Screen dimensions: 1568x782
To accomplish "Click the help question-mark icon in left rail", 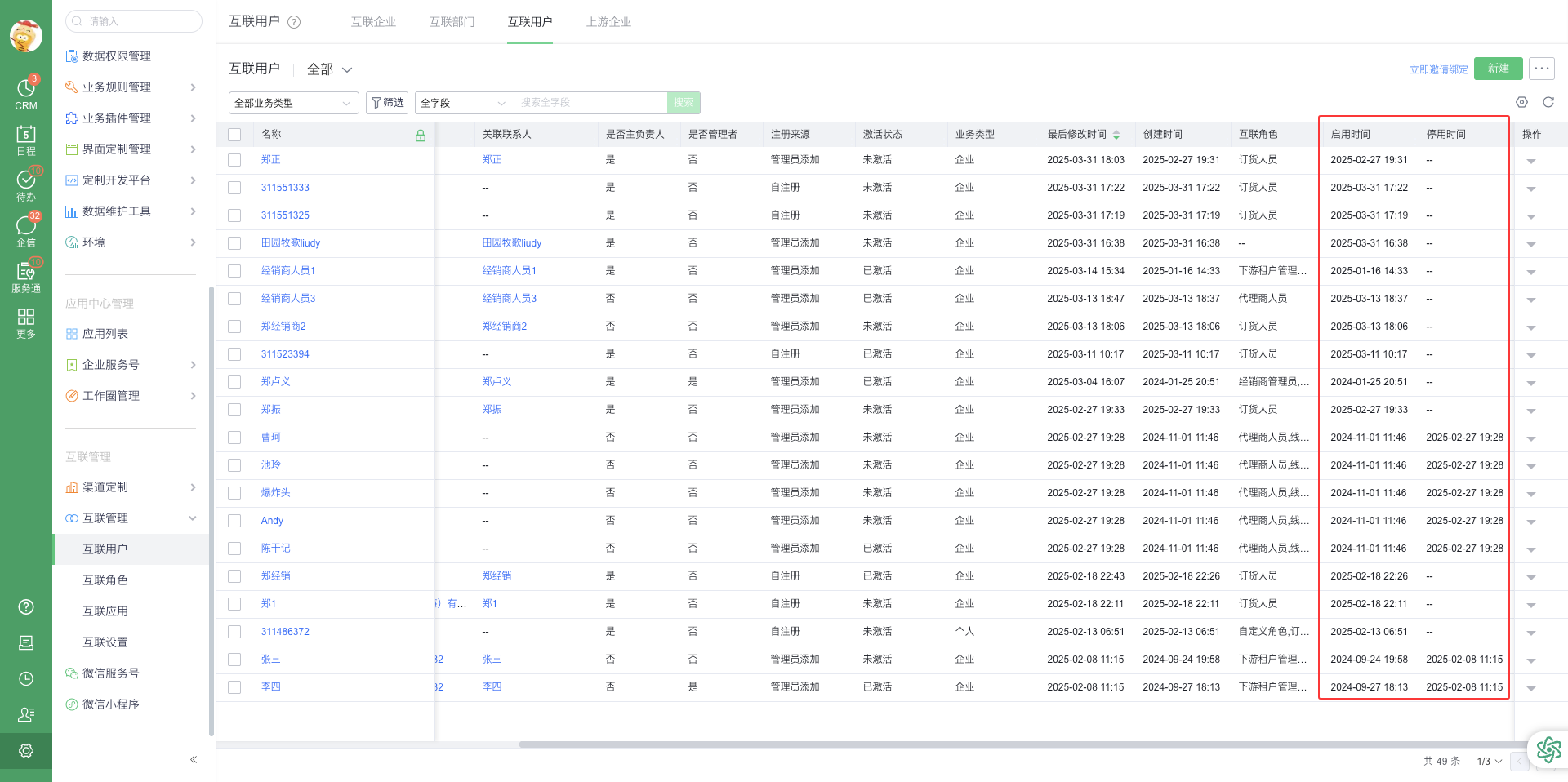I will tap(26, 606).
